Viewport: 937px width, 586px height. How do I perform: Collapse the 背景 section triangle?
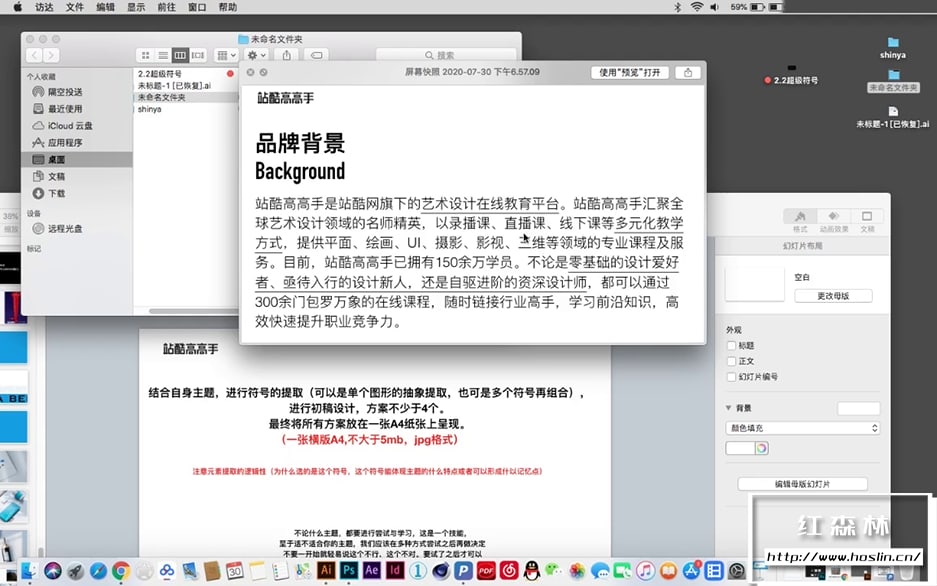click(x=728, y=407)
